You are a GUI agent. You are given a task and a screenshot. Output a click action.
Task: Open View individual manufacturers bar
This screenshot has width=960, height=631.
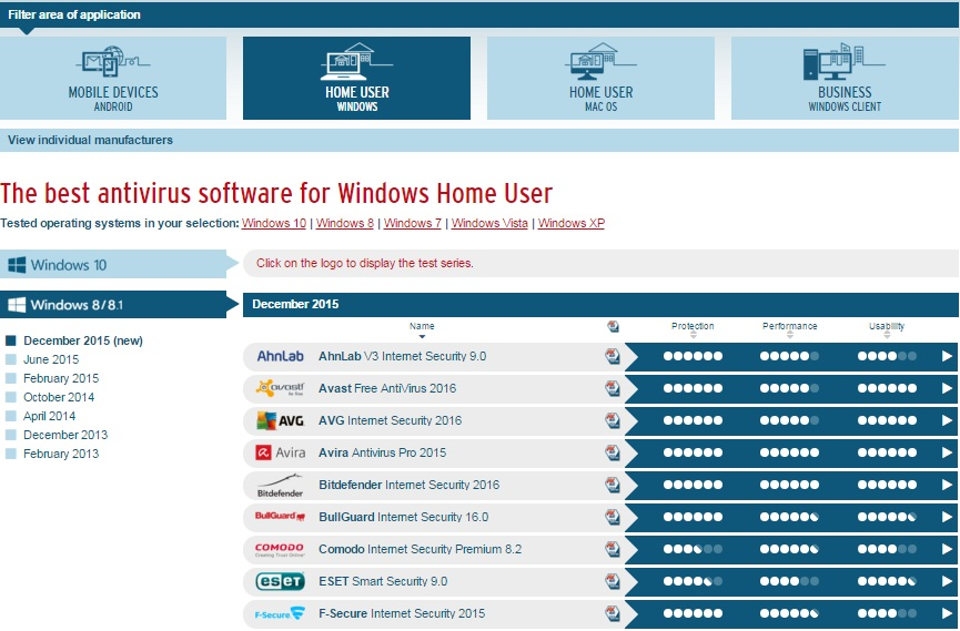[479, 140]
